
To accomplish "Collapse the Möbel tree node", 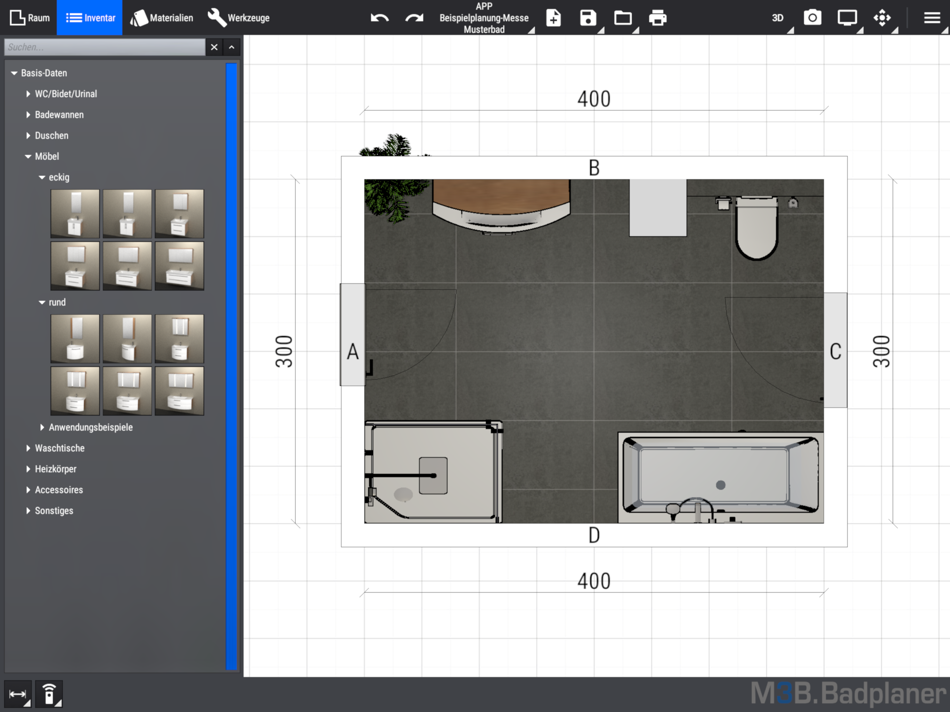I will click(x=28, y=156).
